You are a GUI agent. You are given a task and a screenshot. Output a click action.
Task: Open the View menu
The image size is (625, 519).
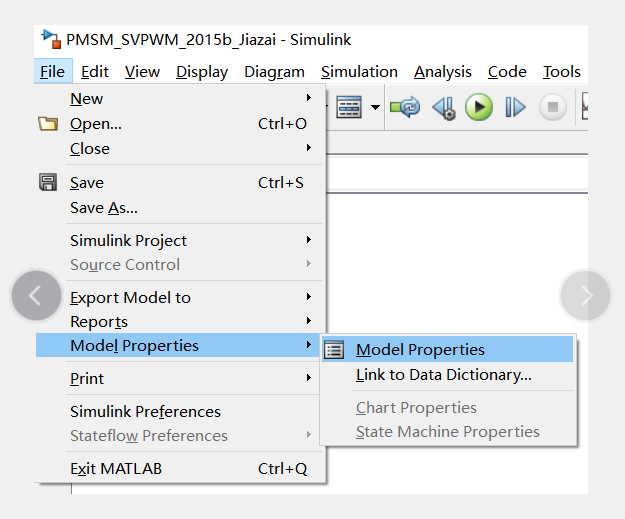(142, 71)
